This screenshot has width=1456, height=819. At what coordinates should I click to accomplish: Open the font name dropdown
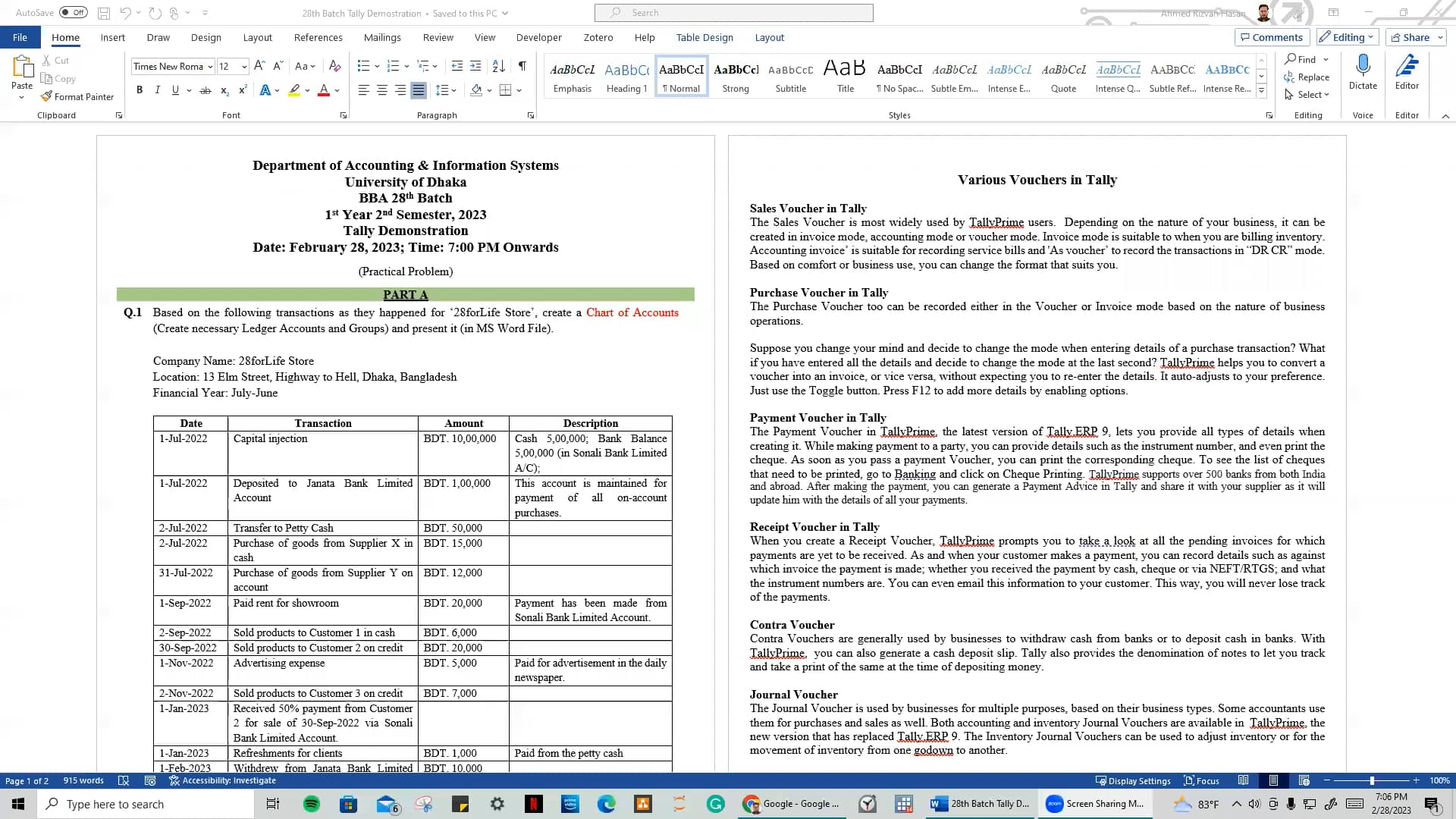pos(210,67)
